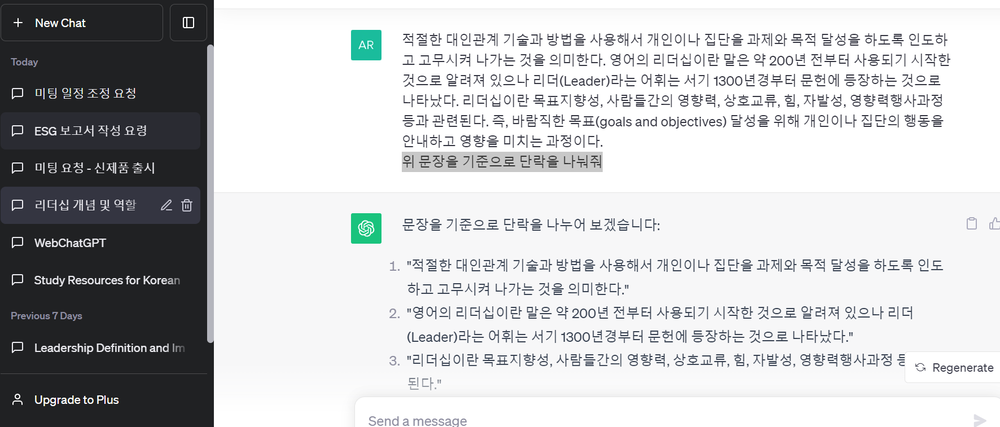The width and height of the screenshot is (1000, 427).
Task: Open the WebChatGPT conversation
Action: [x=71, y=242]
